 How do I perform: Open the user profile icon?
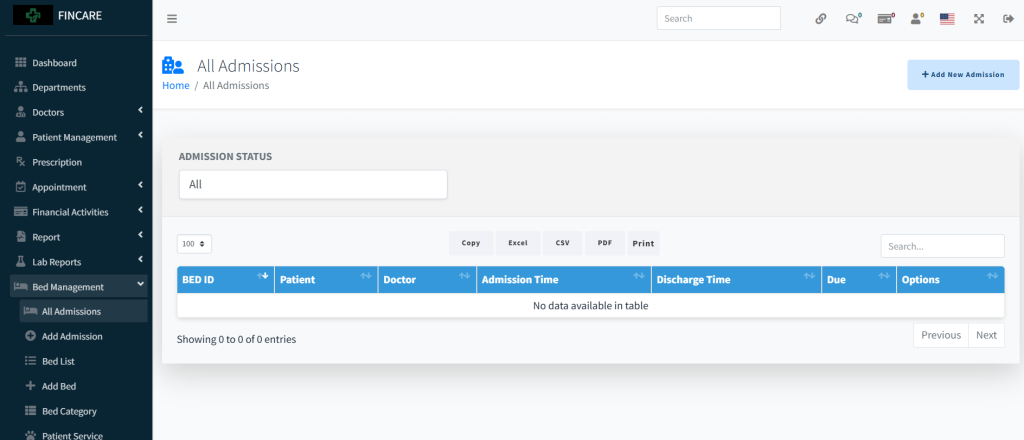(x=915, y=19)
